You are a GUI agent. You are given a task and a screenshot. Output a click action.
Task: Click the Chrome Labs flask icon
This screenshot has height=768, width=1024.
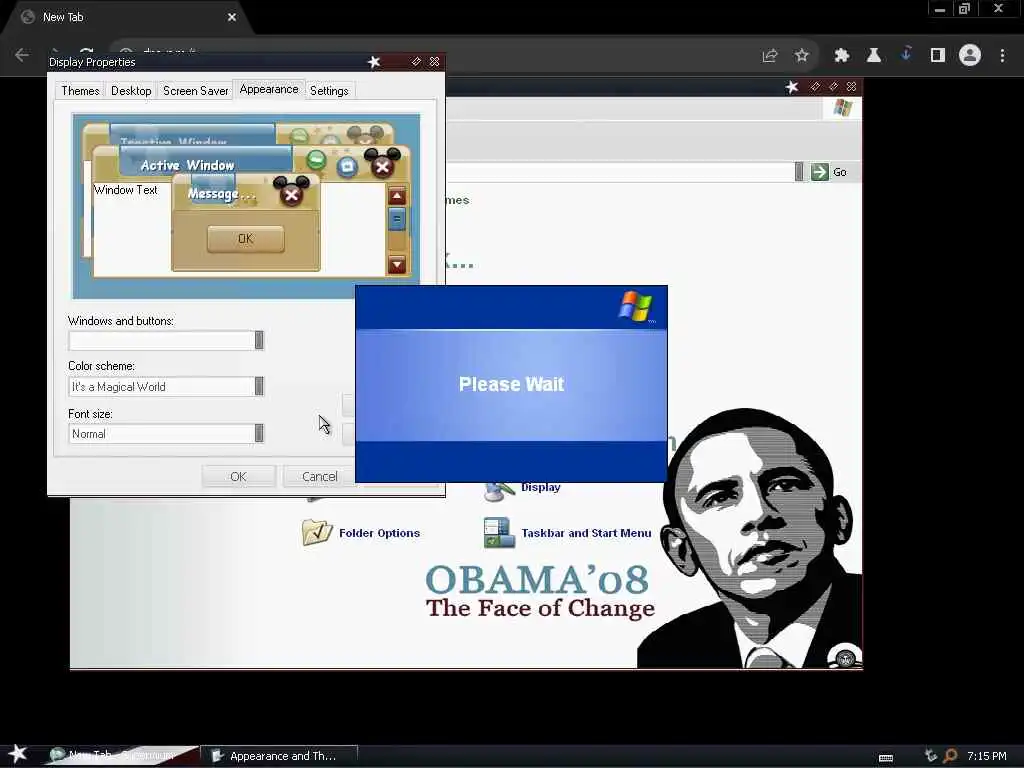[874, 56]
